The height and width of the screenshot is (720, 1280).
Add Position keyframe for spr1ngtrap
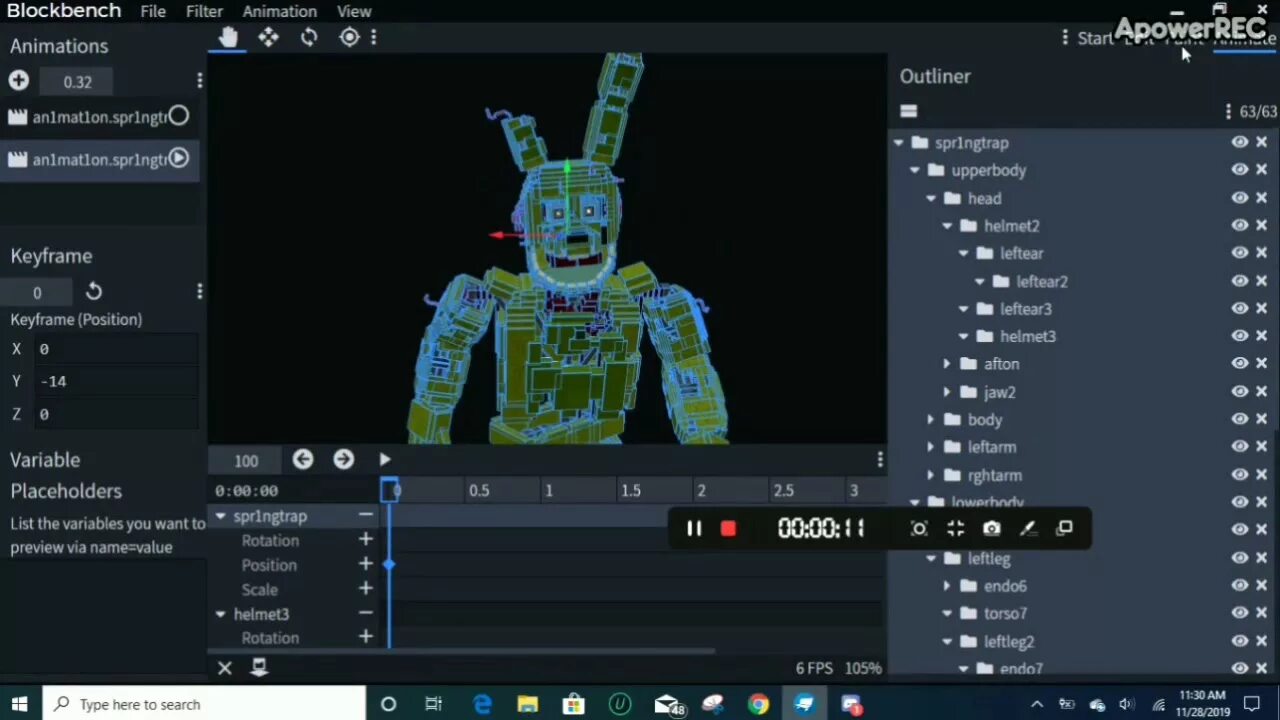[365, 564]
